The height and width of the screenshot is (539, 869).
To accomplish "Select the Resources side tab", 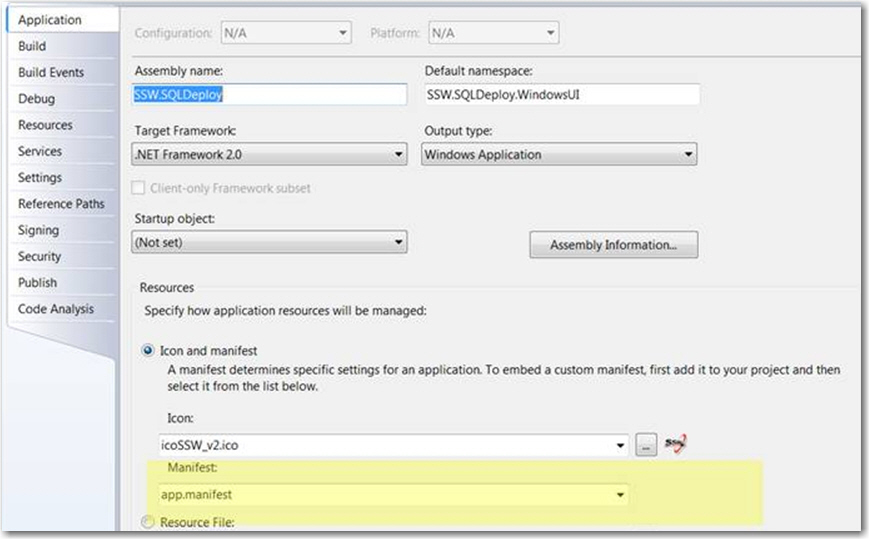I will (45, 125).
